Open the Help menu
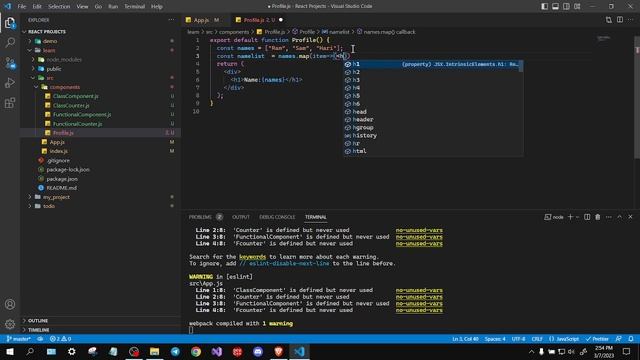 (x=157, y=7)
